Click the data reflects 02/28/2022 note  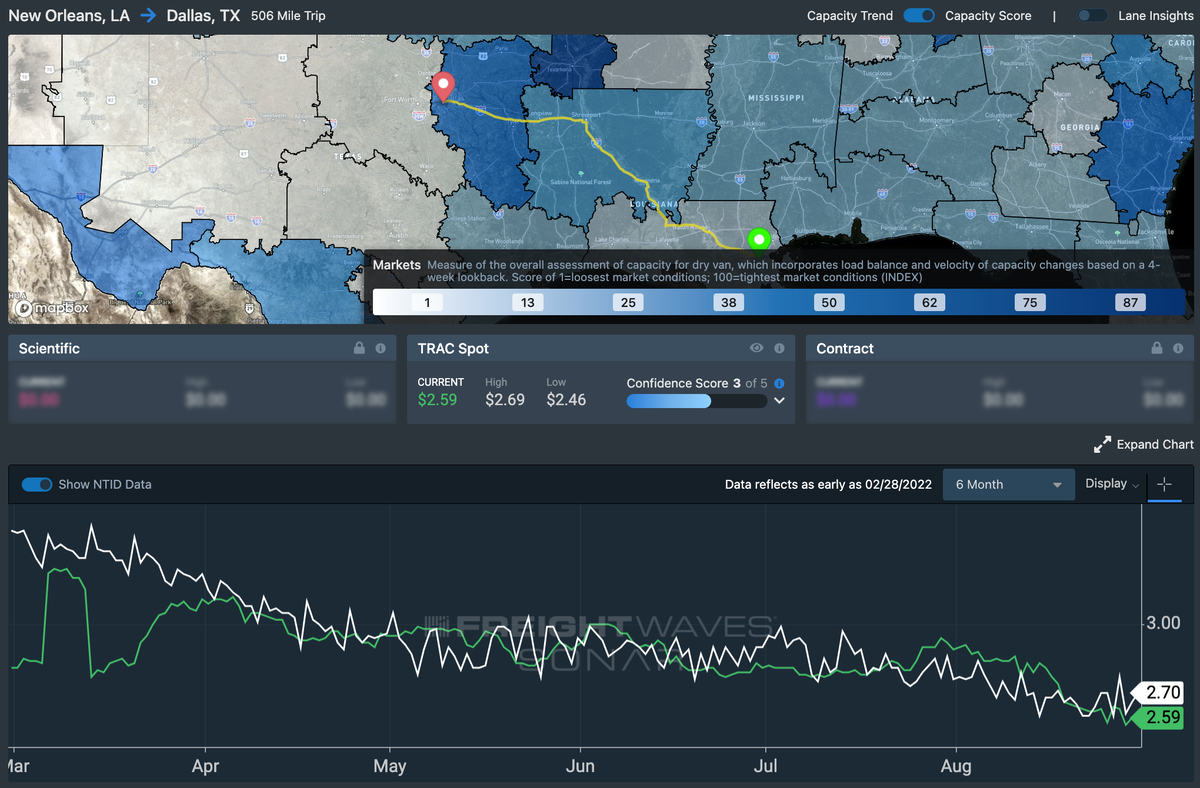coord(828,484)
